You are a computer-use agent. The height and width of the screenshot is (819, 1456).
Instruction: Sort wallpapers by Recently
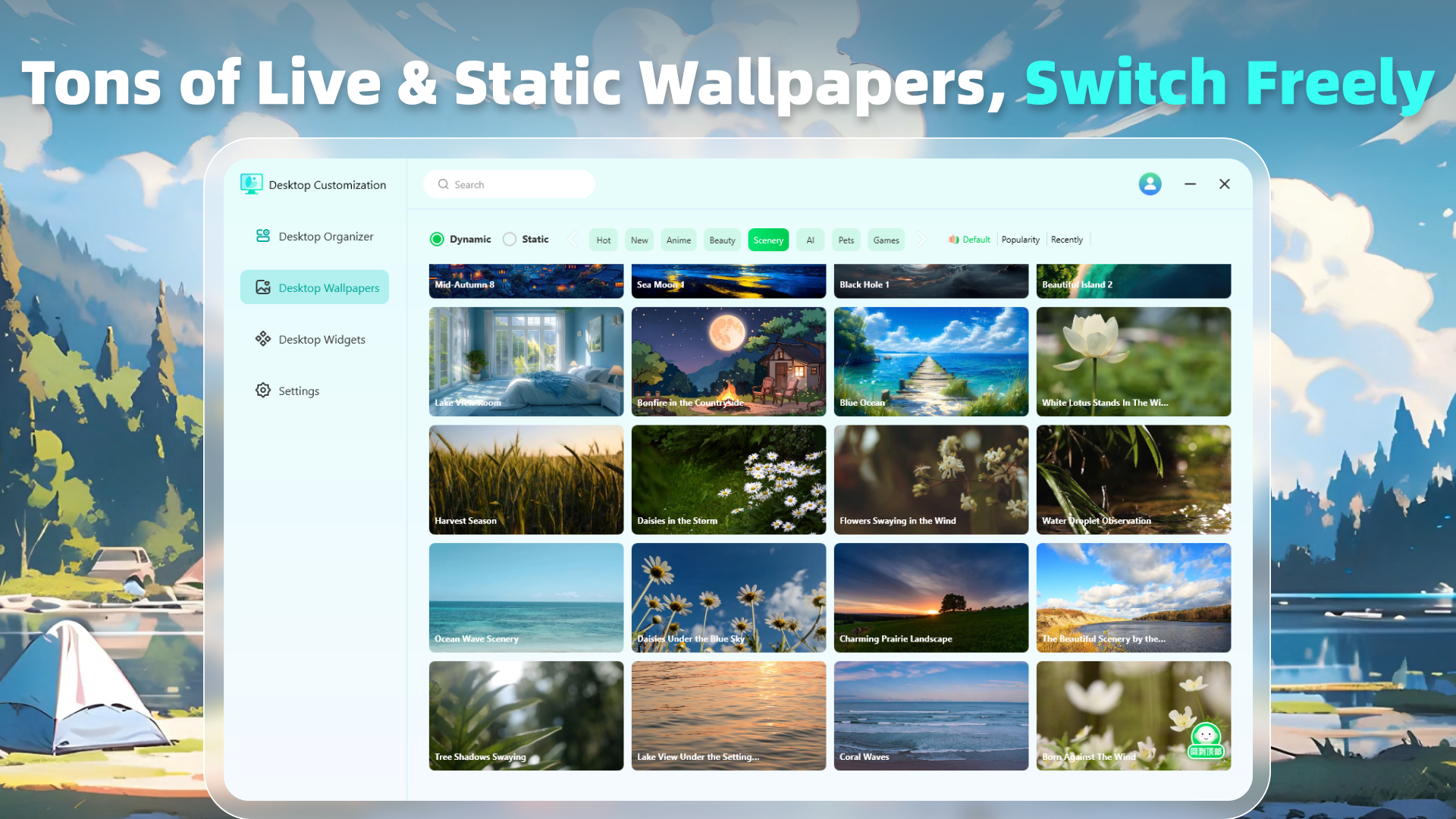point(1067,240)
